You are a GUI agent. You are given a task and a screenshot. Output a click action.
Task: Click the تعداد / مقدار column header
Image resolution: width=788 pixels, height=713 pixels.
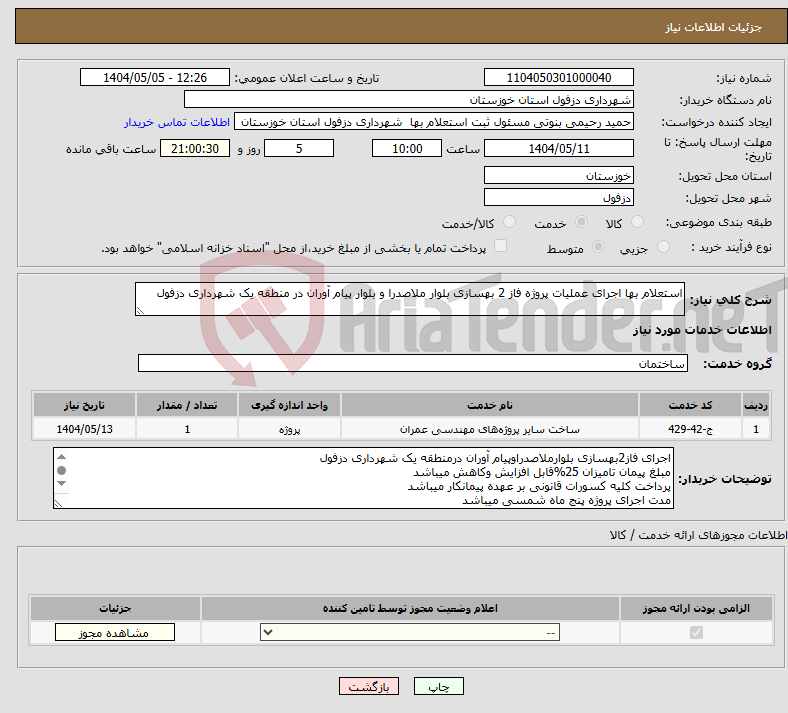187,405
